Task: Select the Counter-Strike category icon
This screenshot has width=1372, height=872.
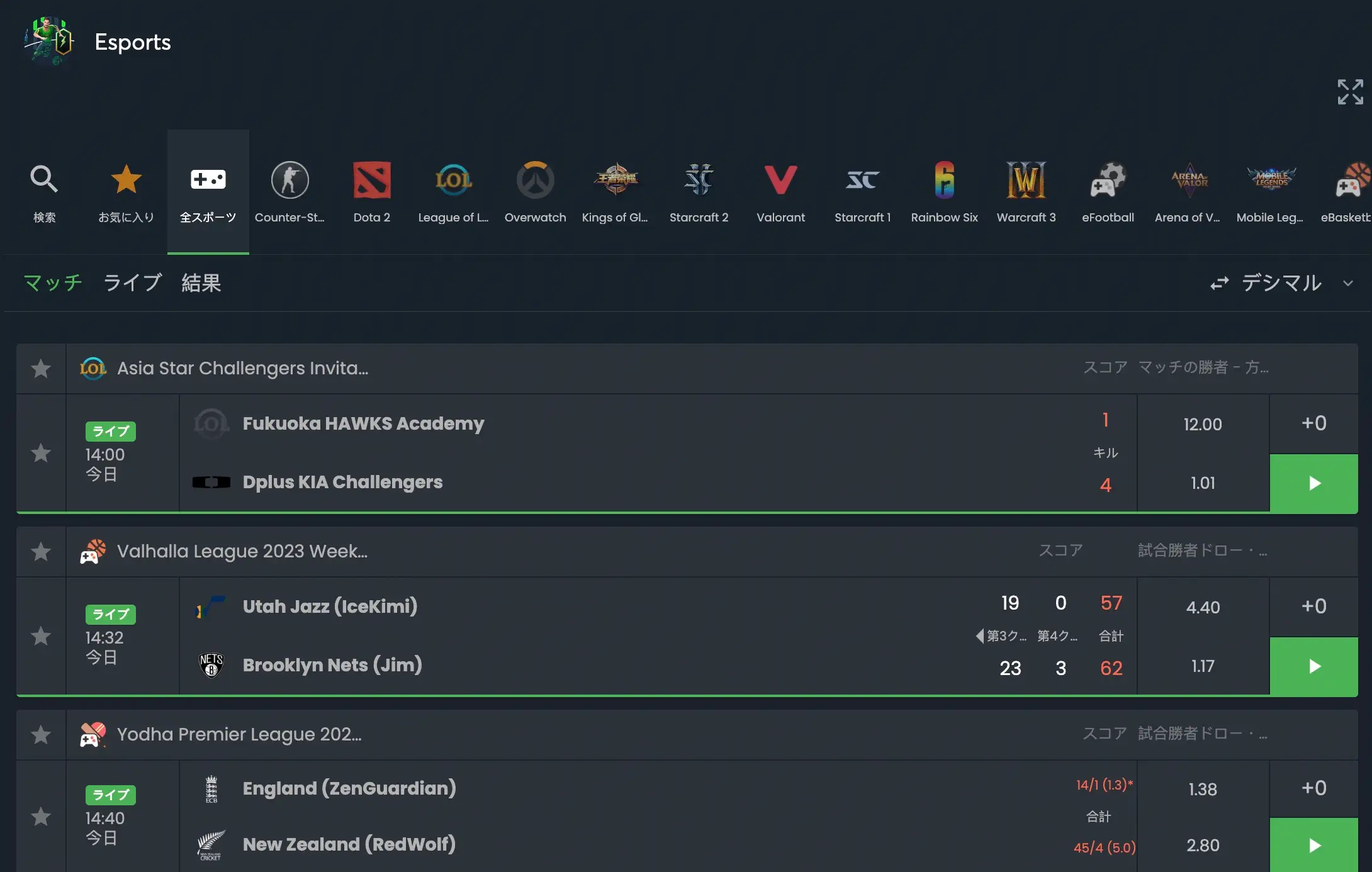Action: coord(290,180)
